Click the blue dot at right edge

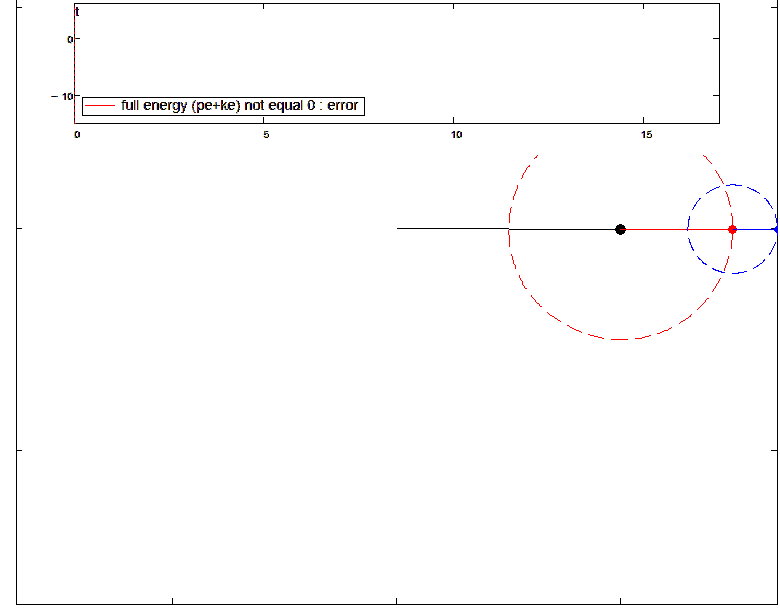tap(776, 229)
